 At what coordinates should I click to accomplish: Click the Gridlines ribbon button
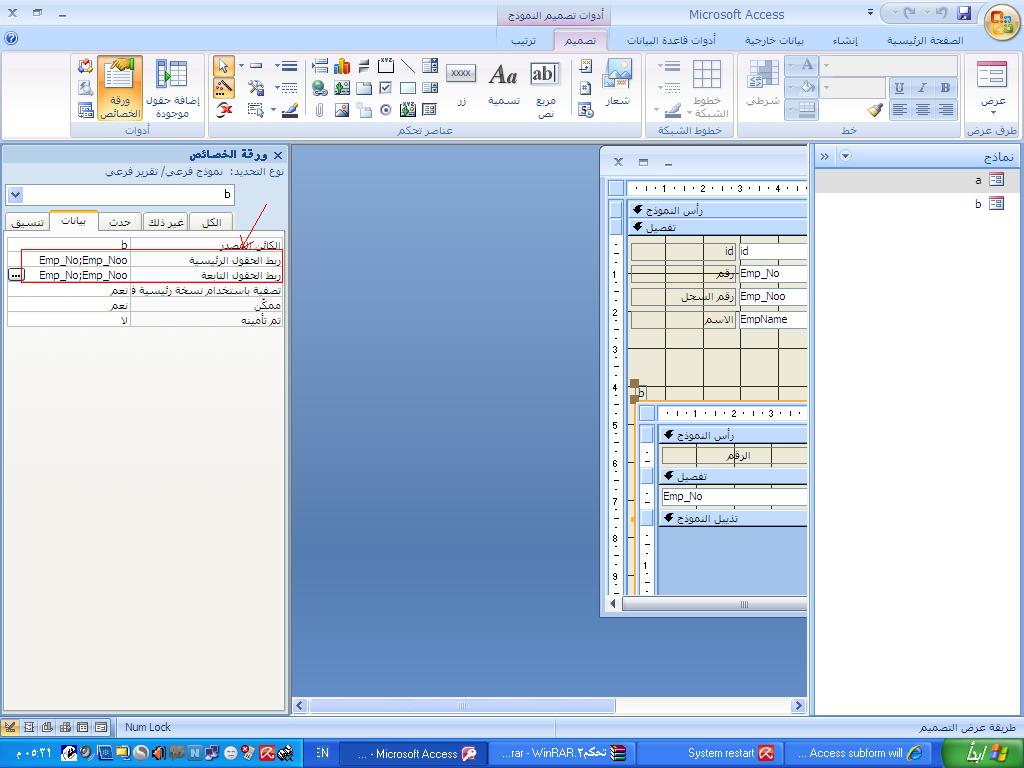pos(706,89)
